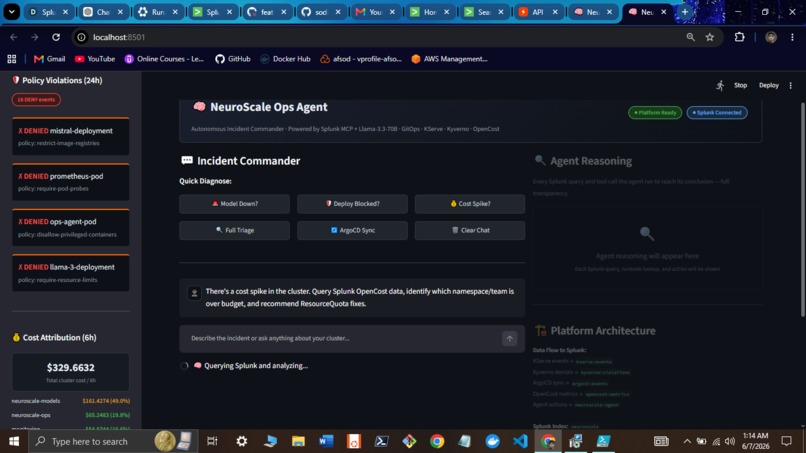The width and height of the screenshot is (806, 453).
Task: Open the YouTube bookmark
Action: 95,59
